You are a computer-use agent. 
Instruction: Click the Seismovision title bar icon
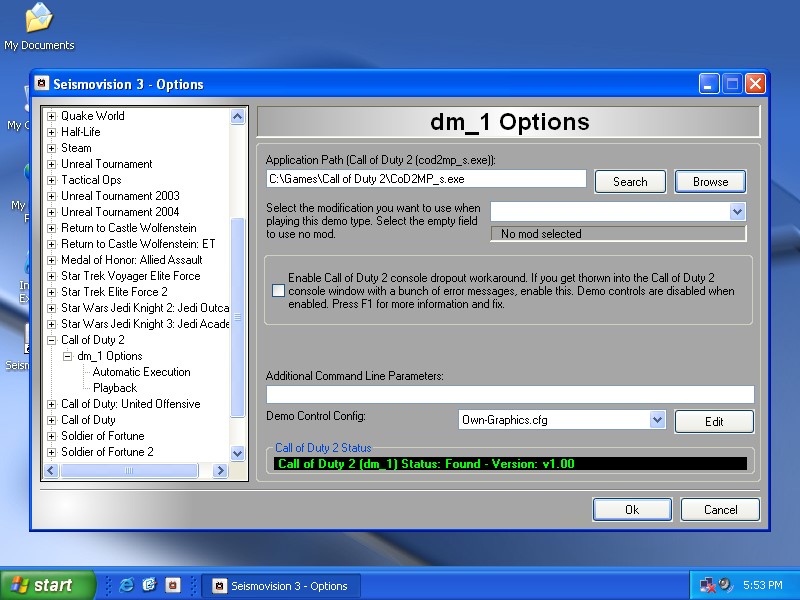click(42, 84)
